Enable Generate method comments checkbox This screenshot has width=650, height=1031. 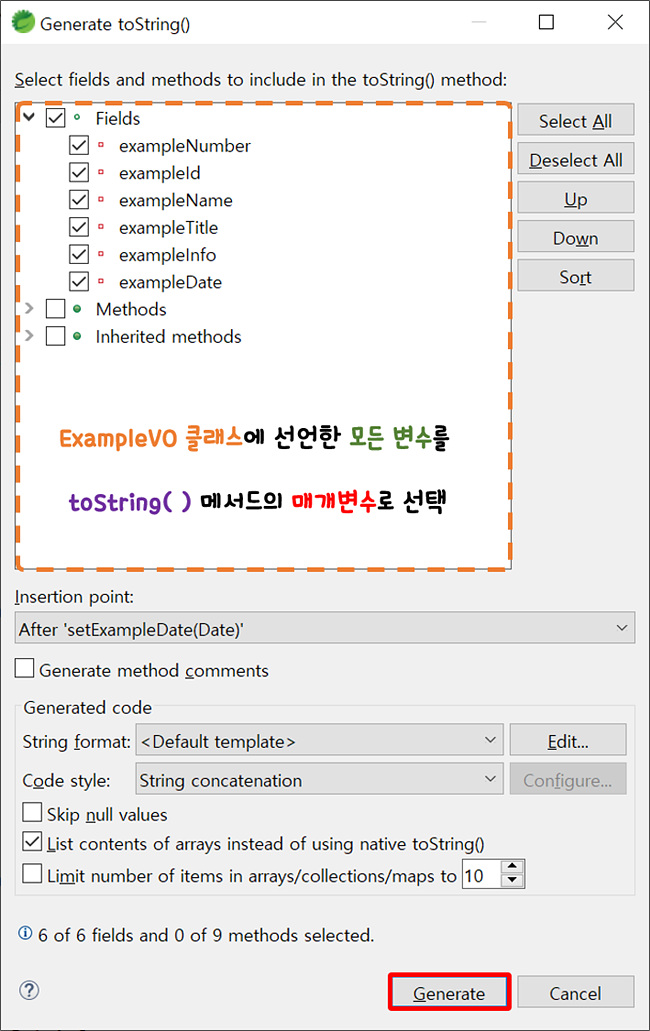24,669
